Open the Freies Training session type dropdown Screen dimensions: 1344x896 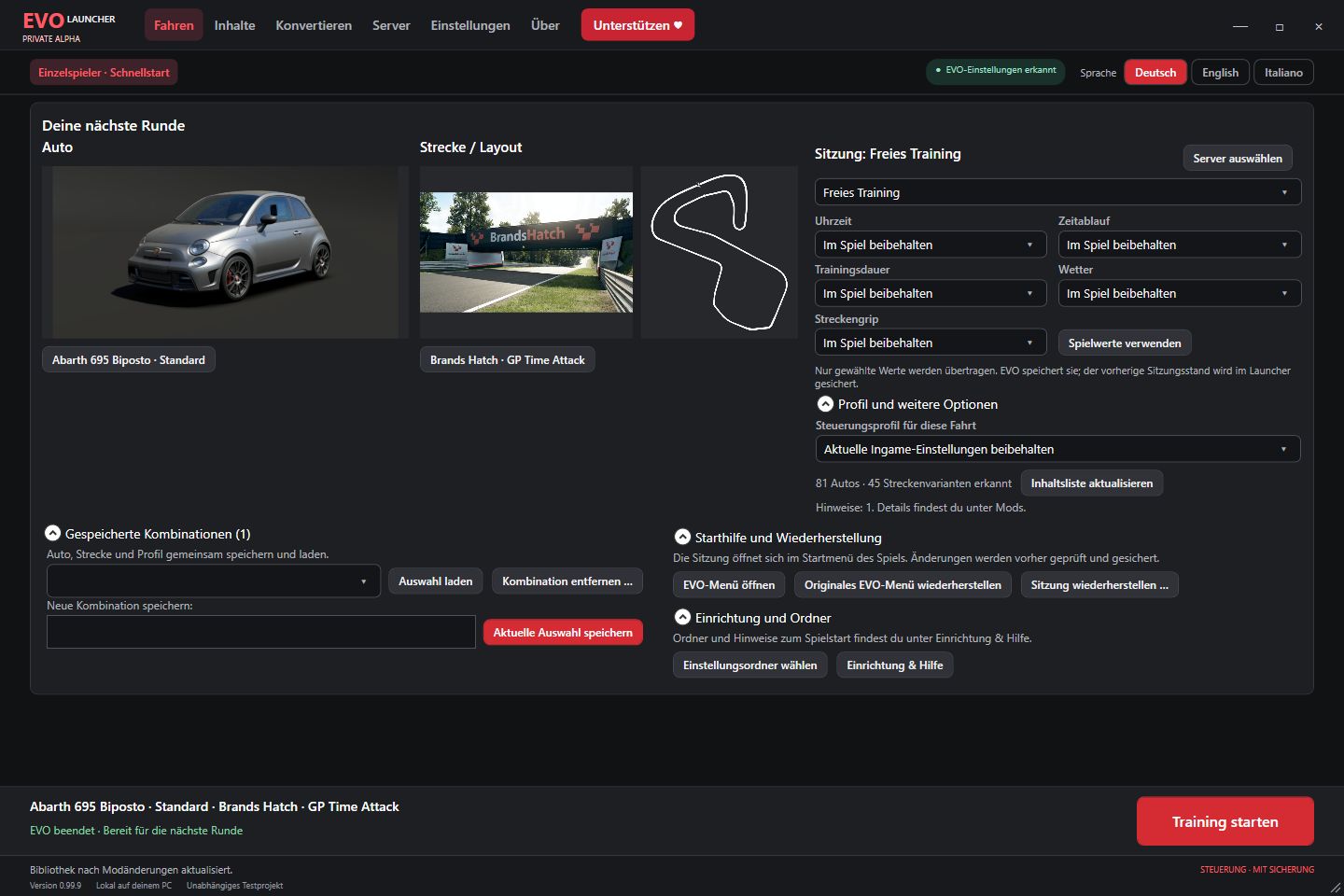[1057, 192]
